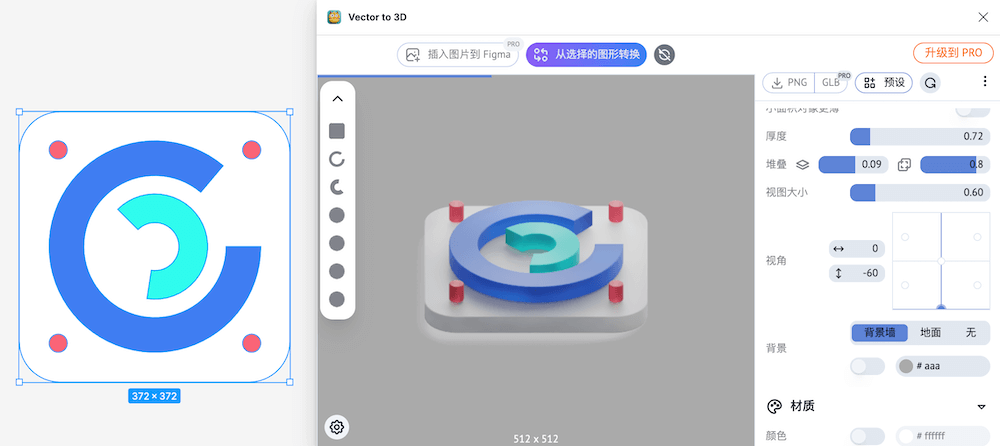
Task: Click 升级到 PRO upgrade button
Action: click(x=953, y=53)
